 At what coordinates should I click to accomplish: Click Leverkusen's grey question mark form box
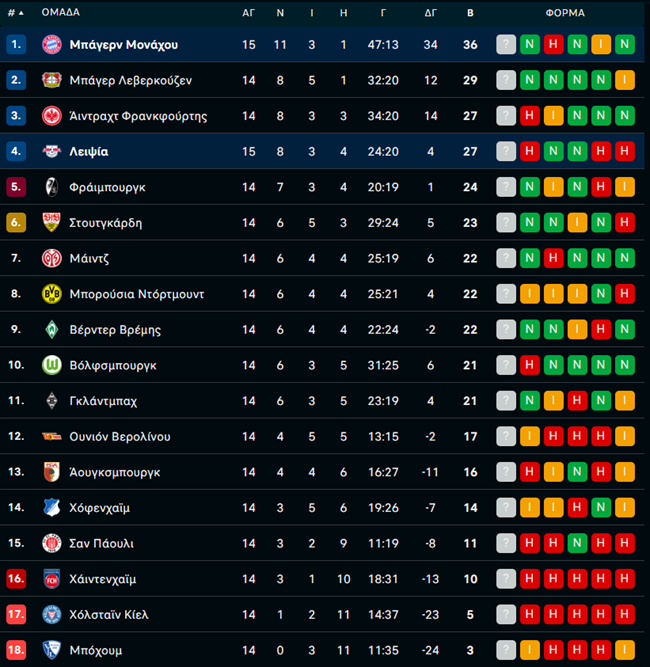click(x=506, y=80)
